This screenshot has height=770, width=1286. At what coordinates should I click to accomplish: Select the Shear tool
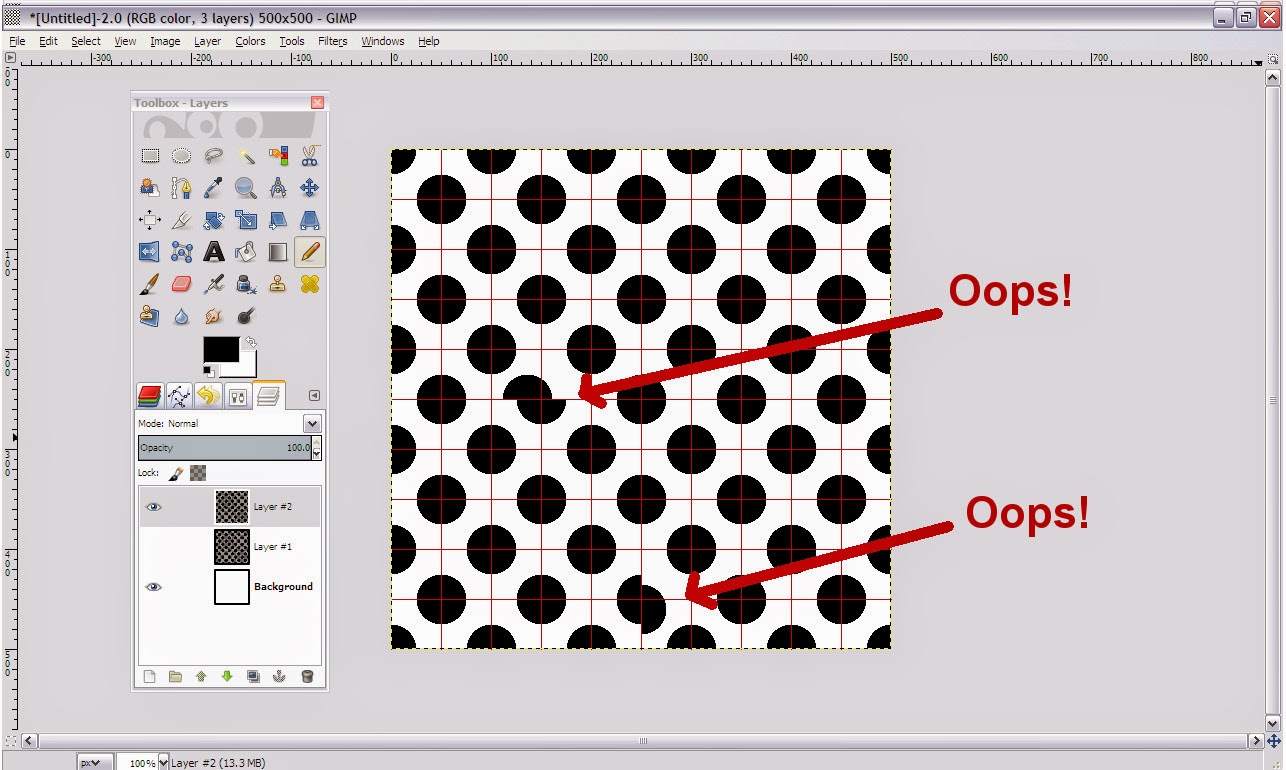(x=278, y=220)
